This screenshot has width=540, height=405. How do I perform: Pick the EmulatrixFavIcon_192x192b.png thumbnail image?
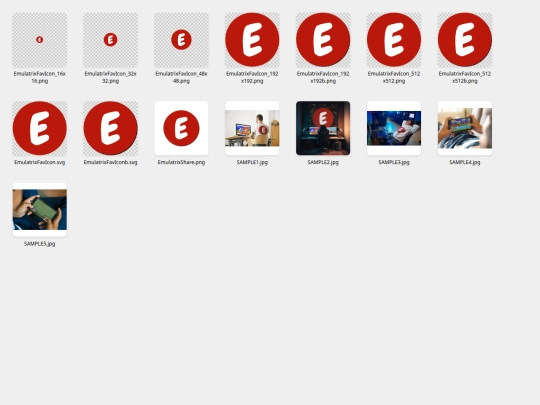(x=323, y=40)
